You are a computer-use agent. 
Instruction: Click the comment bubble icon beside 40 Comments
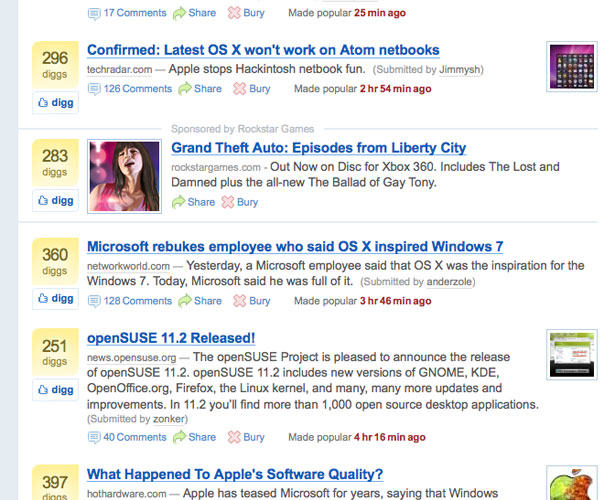pos(94,438)
